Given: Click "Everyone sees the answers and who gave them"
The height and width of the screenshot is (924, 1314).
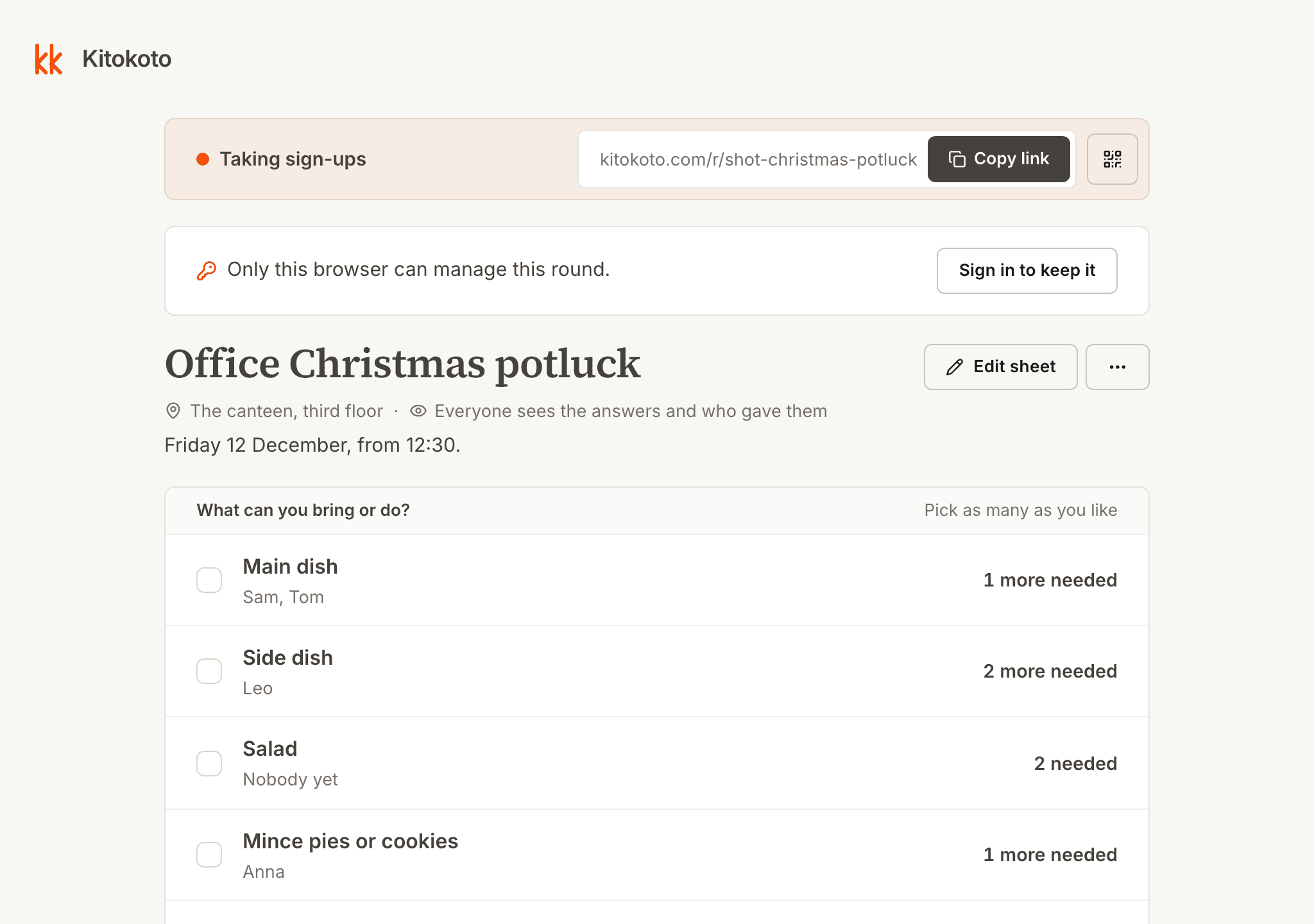Looking at the screenshot, I should pyautogui.click(x=631, y=411).
